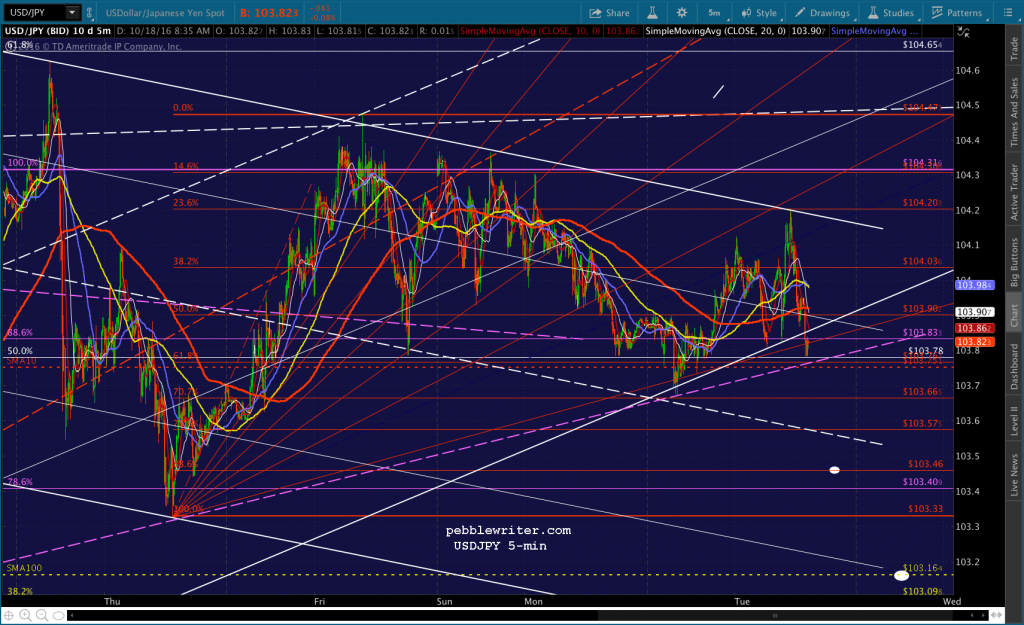Click the 38.2% red Fibonacci label
This screenshot has width=1024, height=625.
[185, 261]
